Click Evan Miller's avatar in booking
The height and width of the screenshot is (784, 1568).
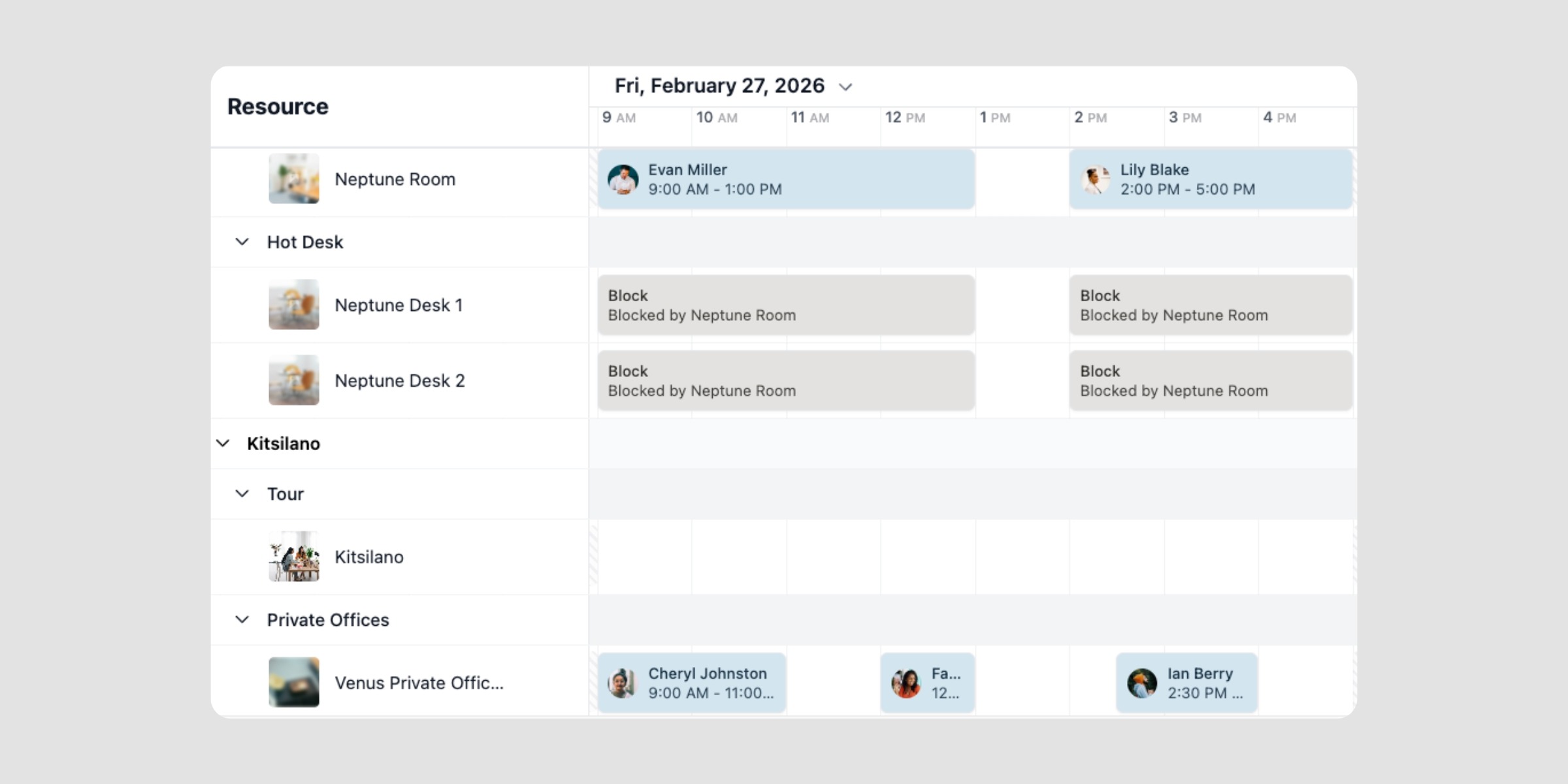[623, 180]
